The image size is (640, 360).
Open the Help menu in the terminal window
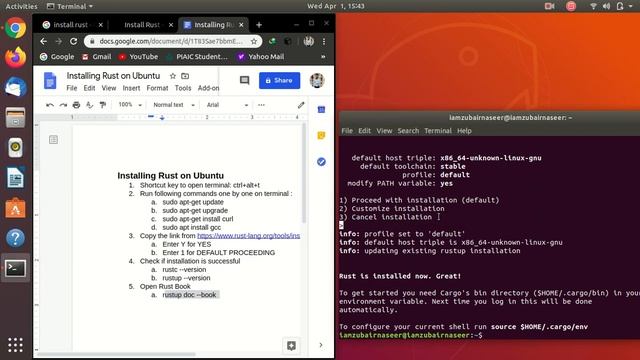coord(464,131)
